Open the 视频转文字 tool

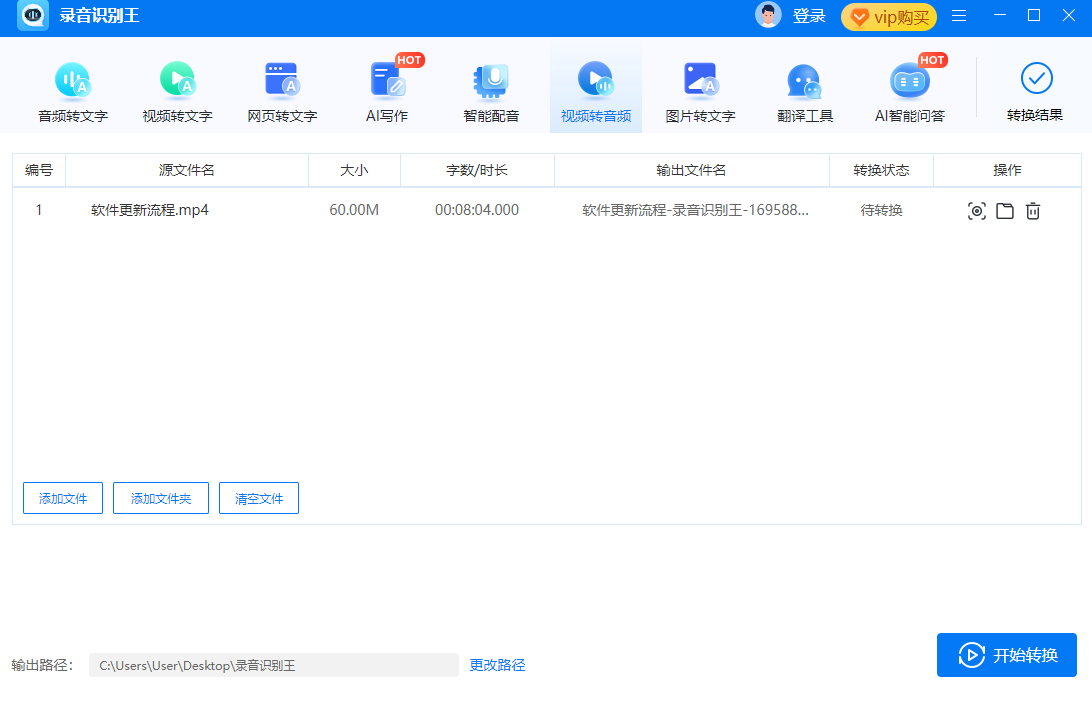[x=177, y=90]
